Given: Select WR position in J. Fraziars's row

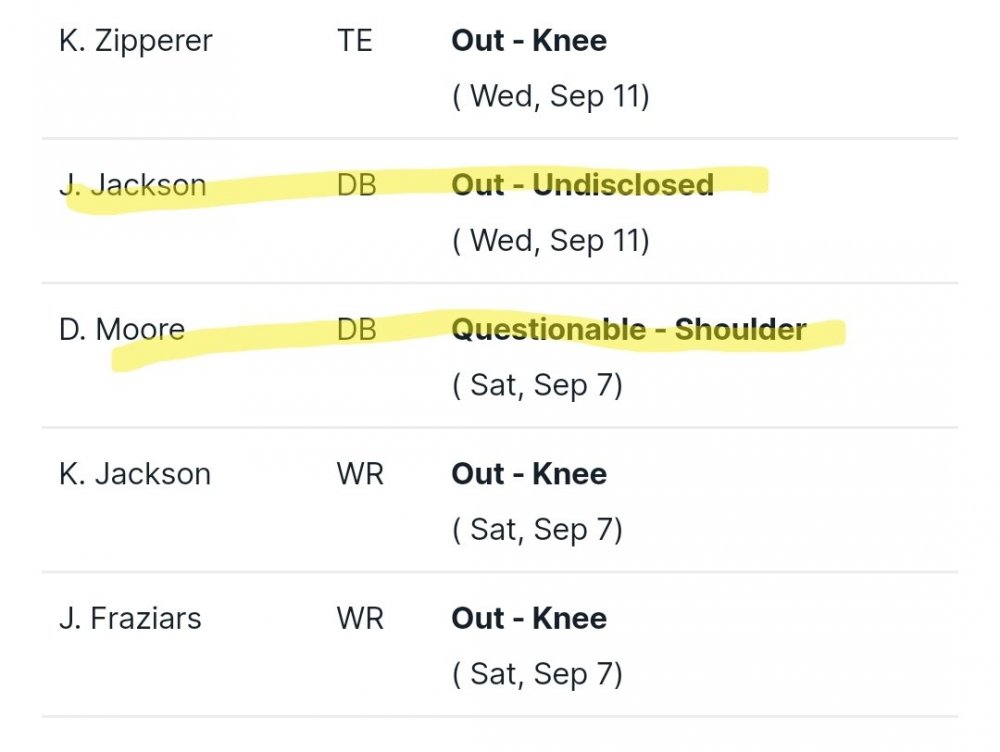Looking at the screenshot, I should [x=360, y=618].
